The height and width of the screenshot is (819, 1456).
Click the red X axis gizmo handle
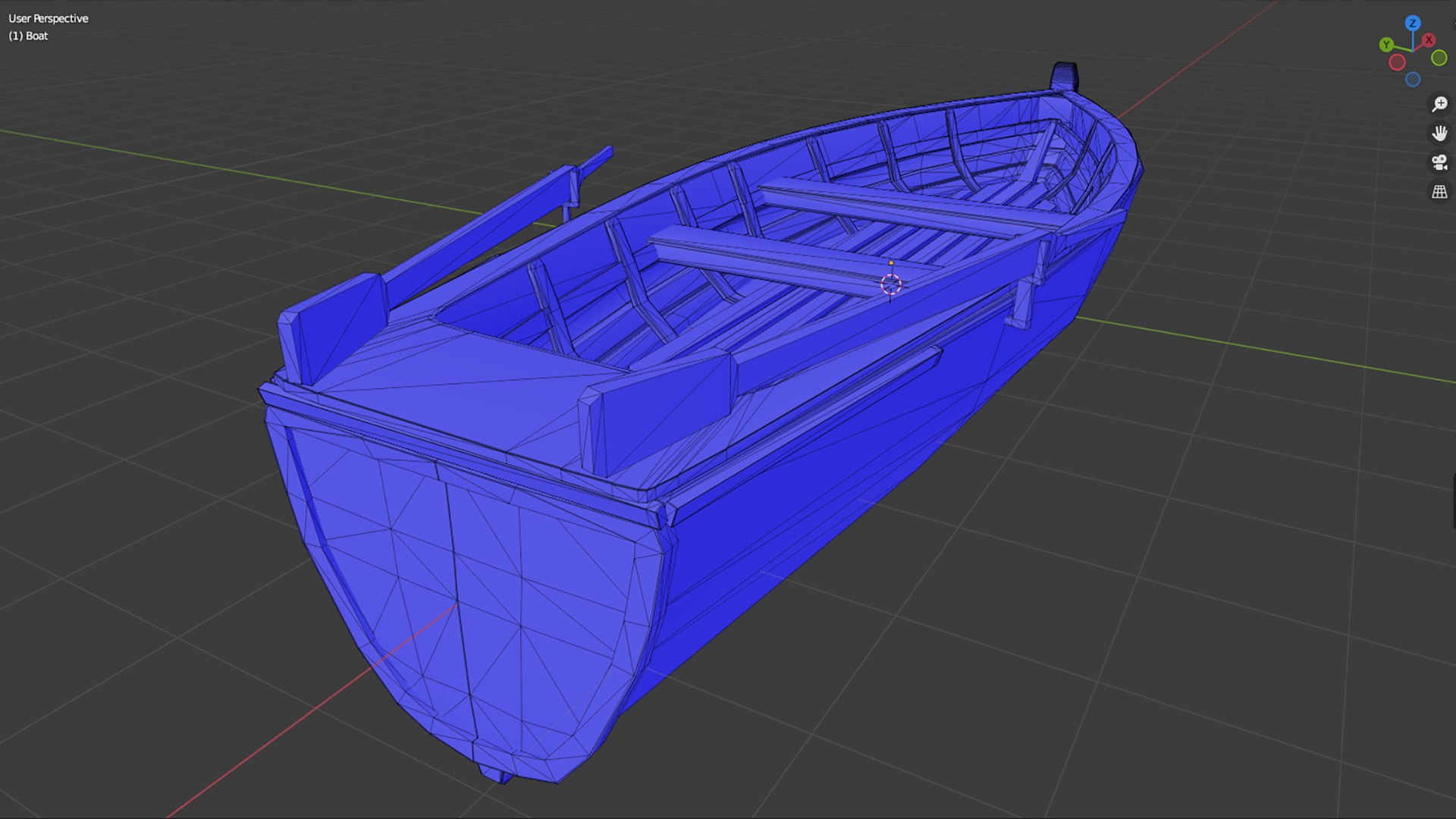pyautogui.click(x=1429, y=40)
